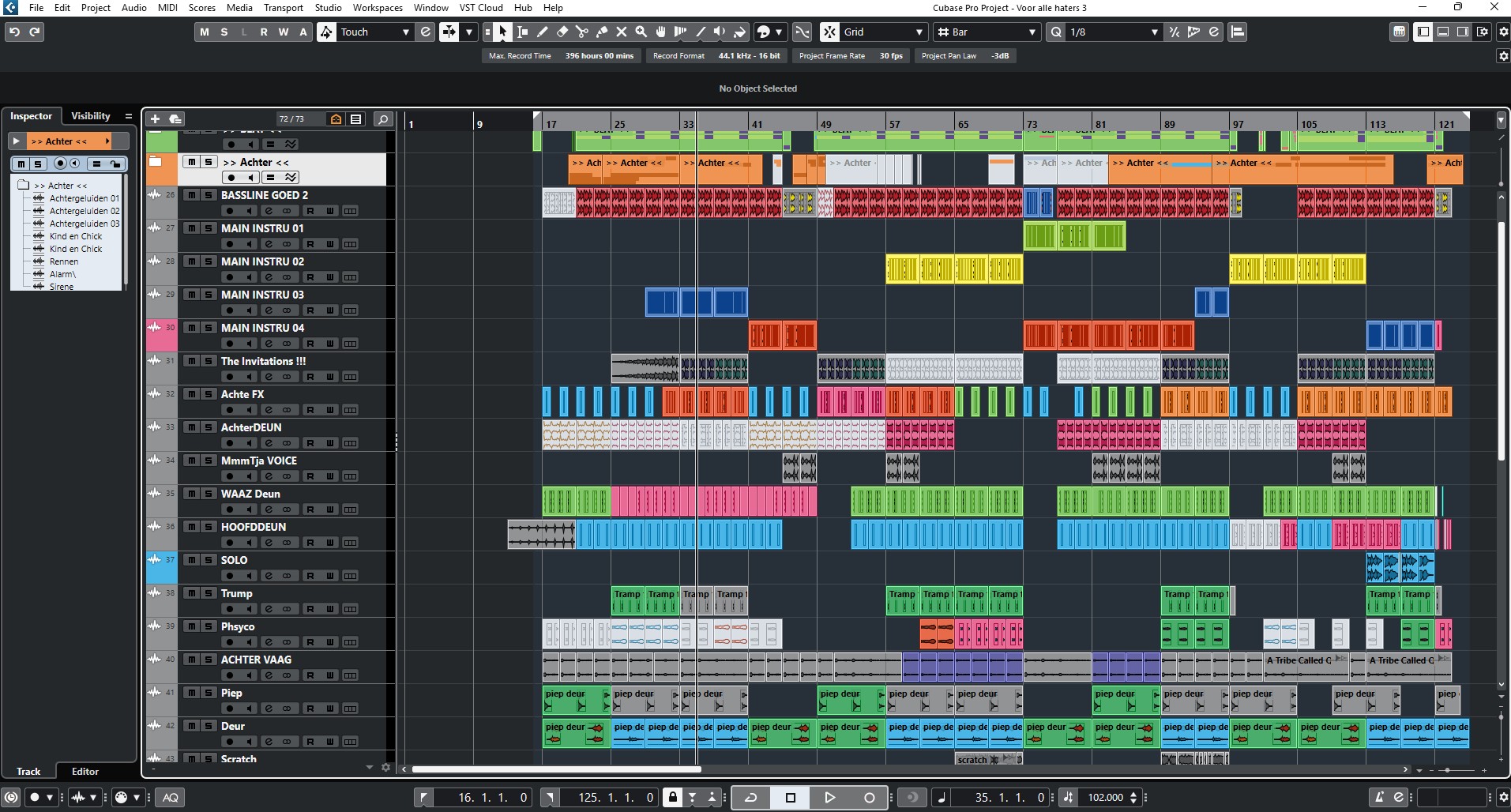Toggle Snap on/off button beside Grid

click(x=829, y=32)
